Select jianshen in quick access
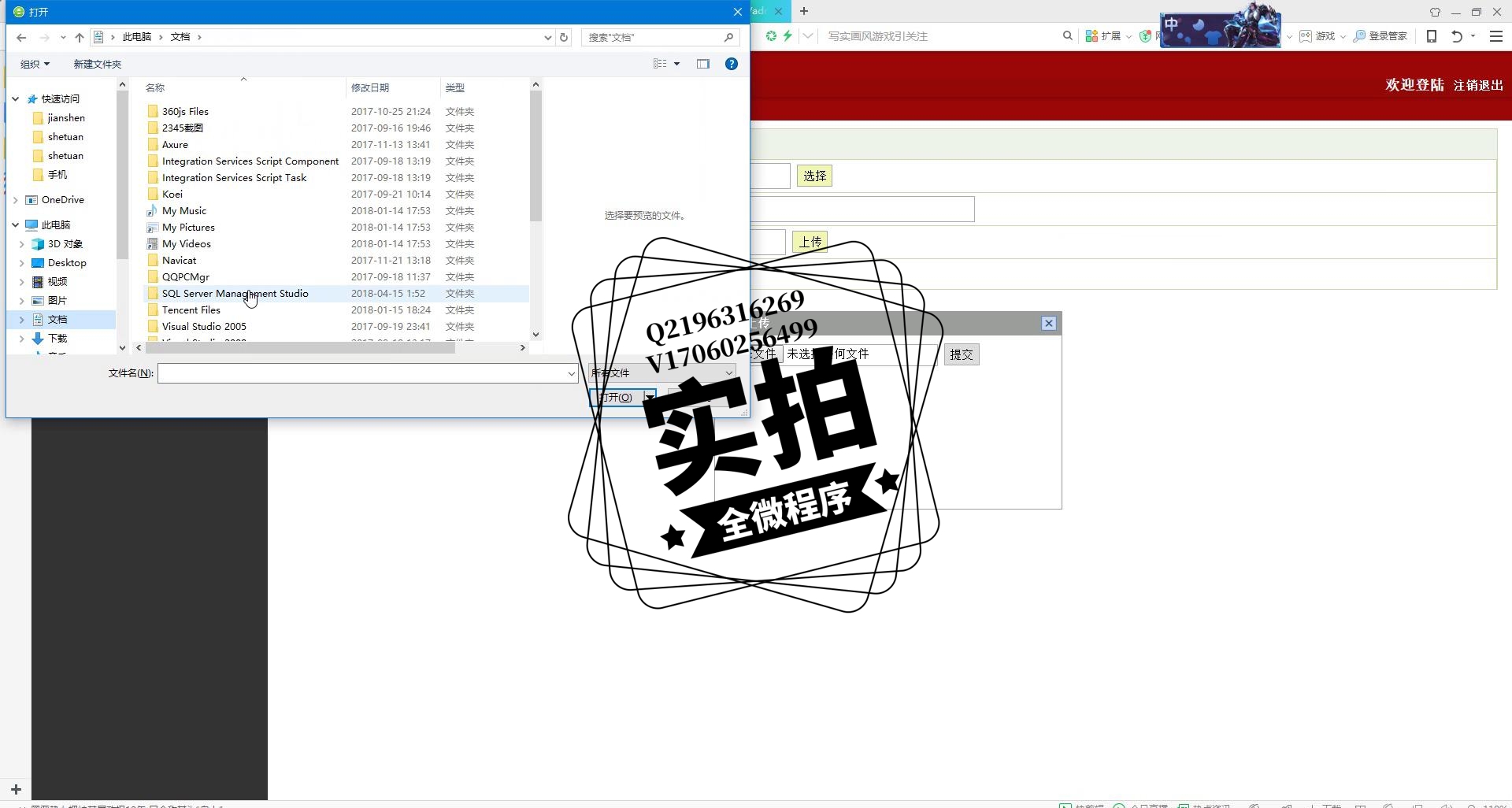The image size is (1512, 808). point(66,117)
